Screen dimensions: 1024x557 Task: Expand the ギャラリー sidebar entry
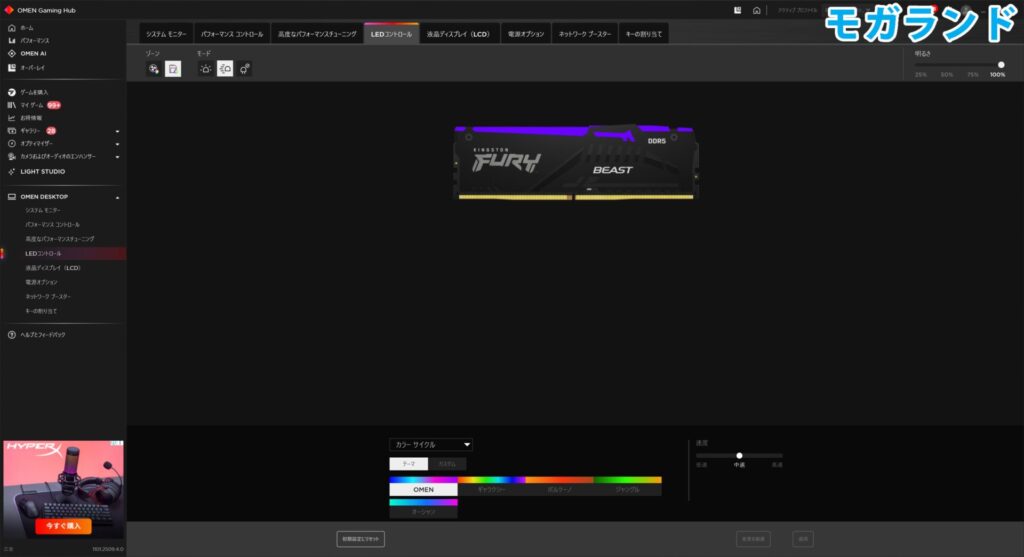pyautogui.click(x=117, y=130)
